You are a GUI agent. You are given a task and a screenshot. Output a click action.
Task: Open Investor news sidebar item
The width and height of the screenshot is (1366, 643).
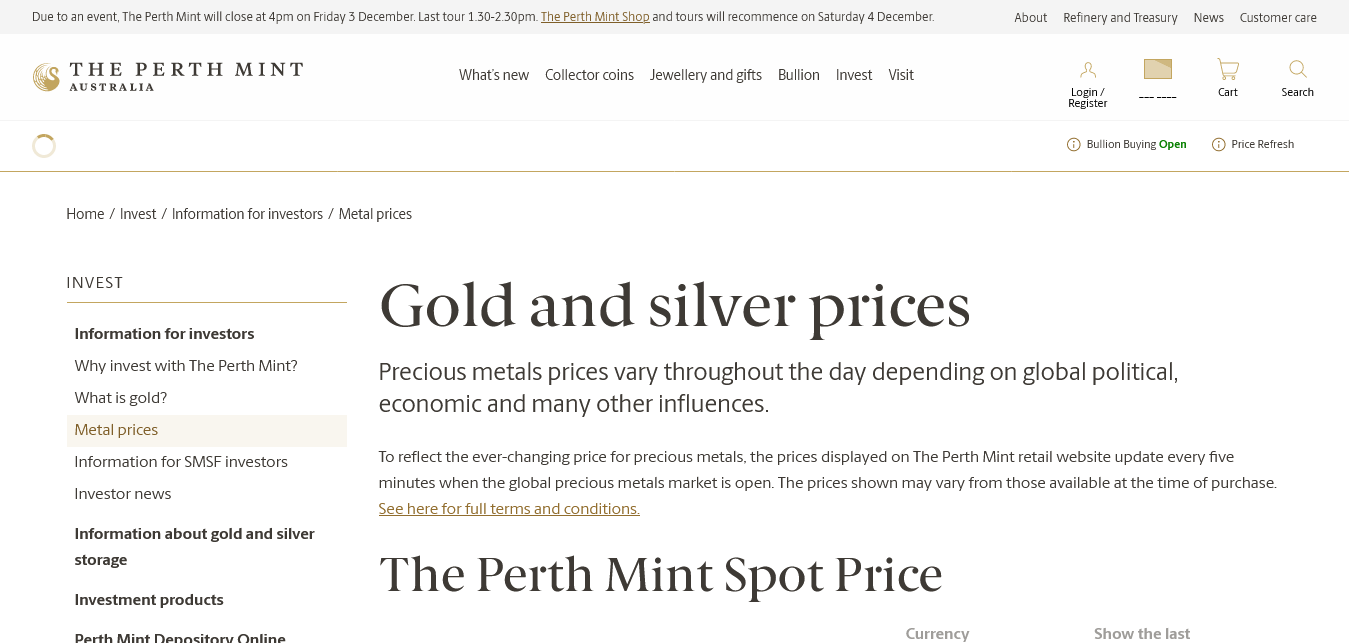pyautogui.click(x=123, y=494)
